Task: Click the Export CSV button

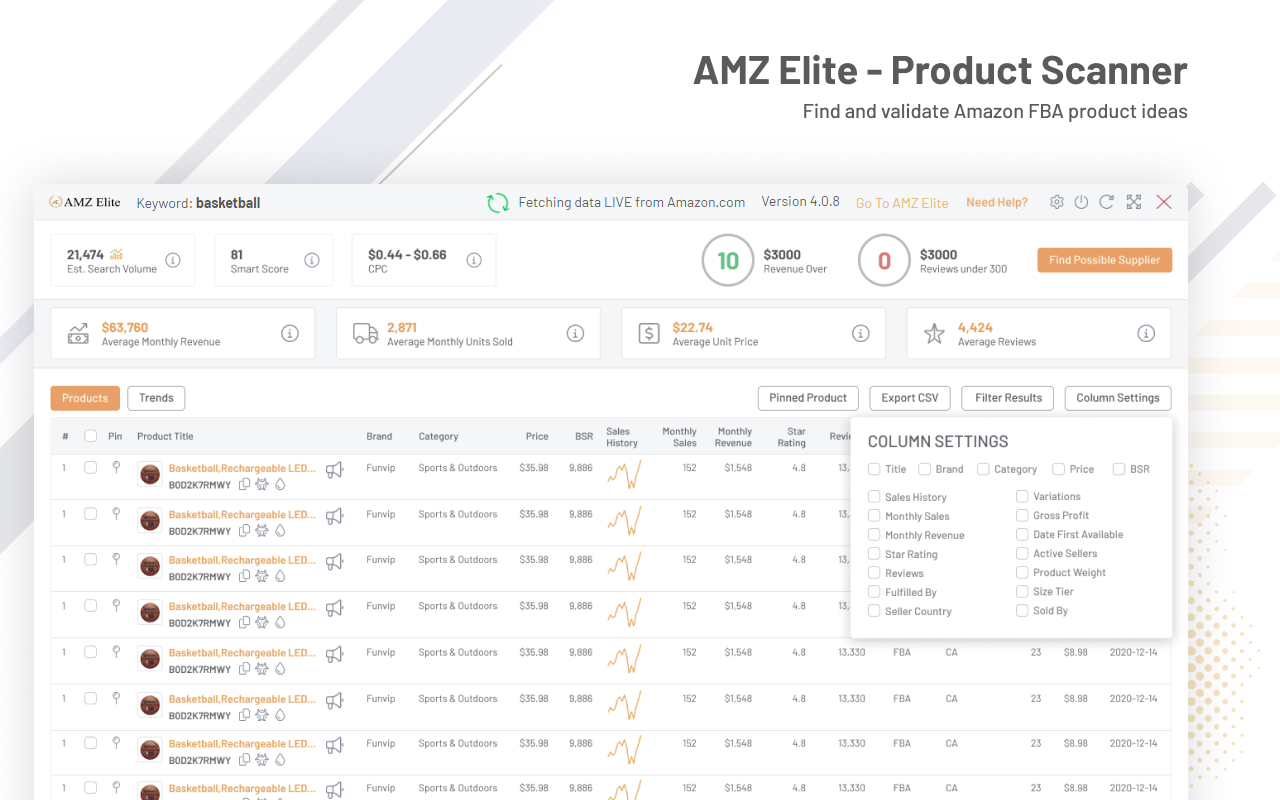Action: [910, 398]
